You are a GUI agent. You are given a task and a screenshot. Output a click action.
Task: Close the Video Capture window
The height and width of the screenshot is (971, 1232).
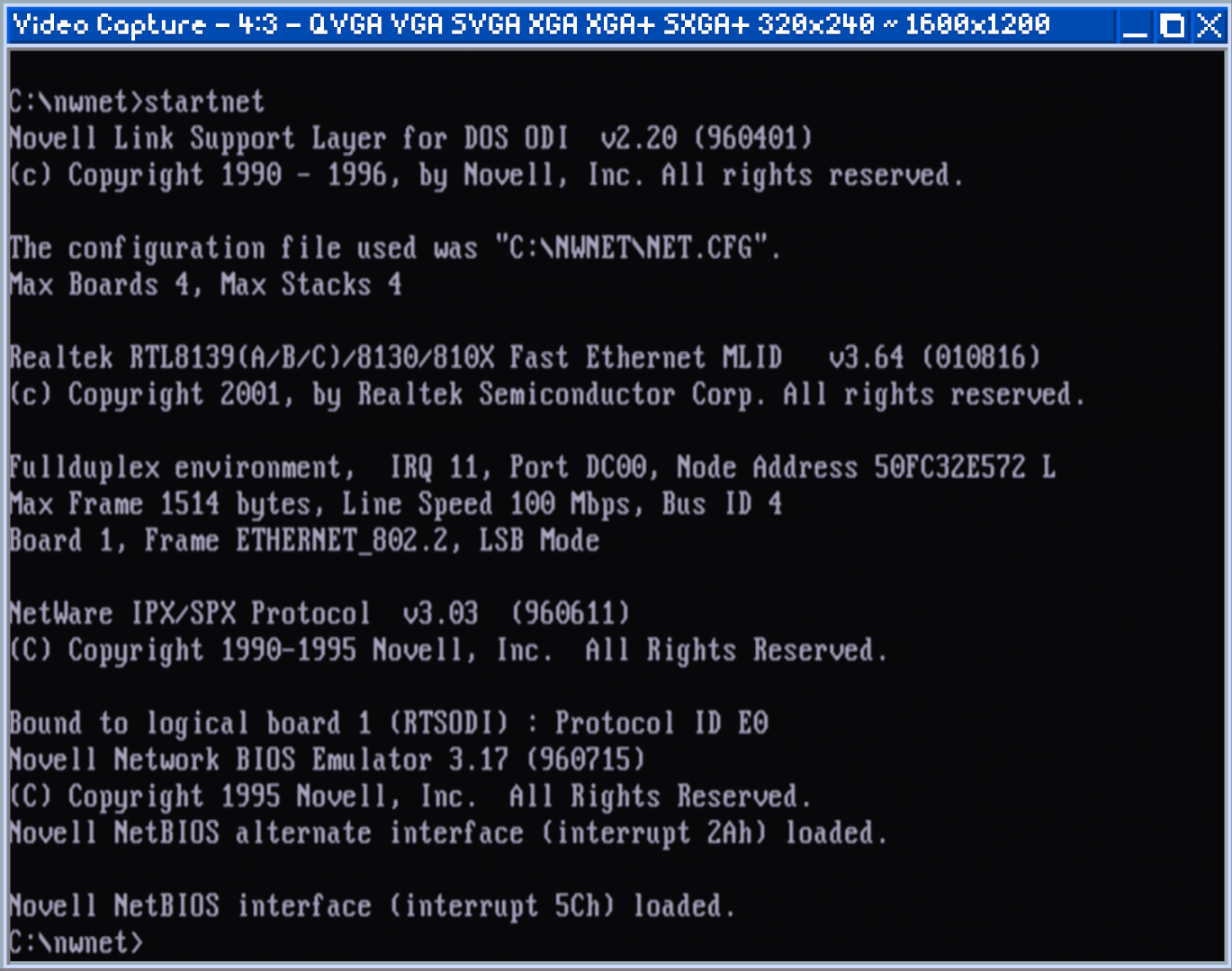[1209, 25]
